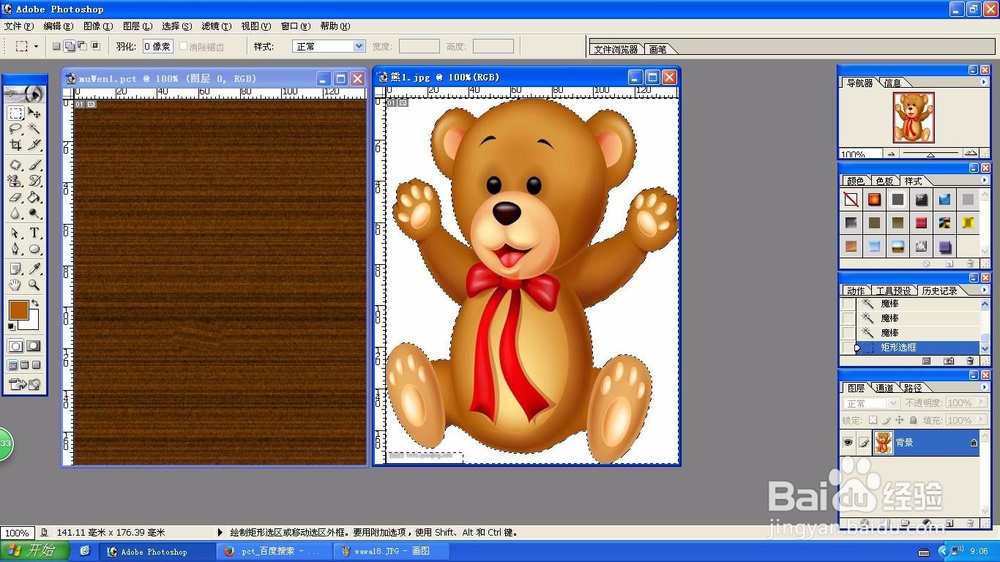
Task: Select the Dodge tool
Action: click(34, 213)
